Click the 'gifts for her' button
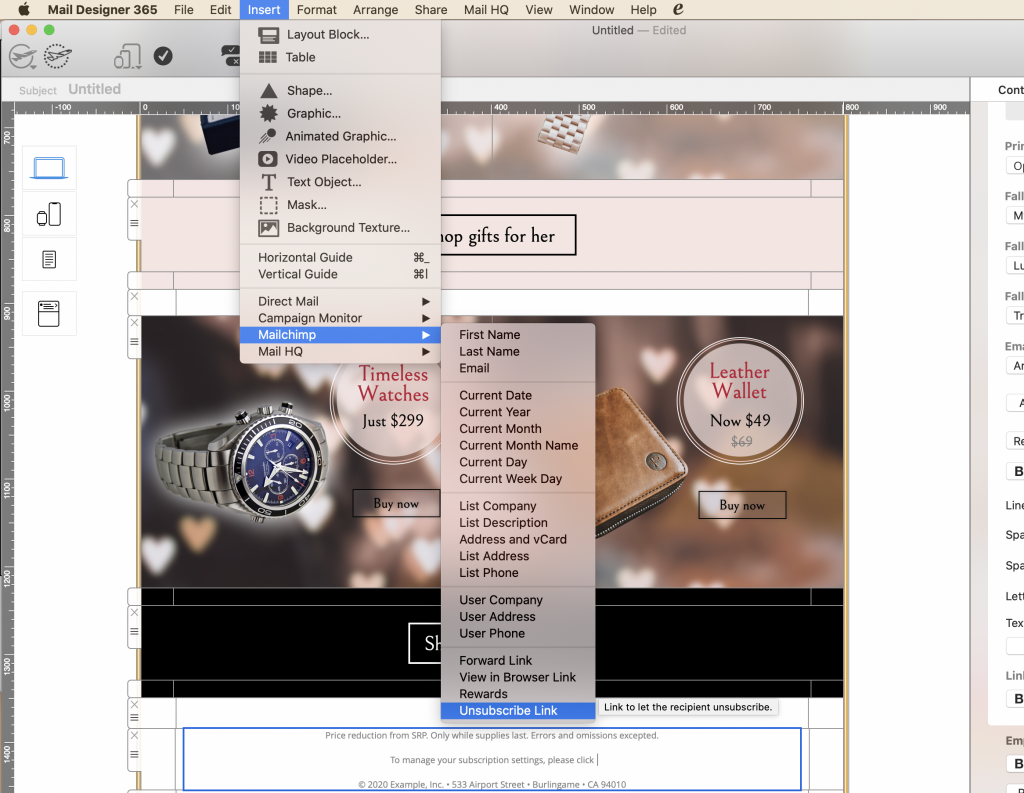This screenshot has height=793, width=1024. click(x=508, y=235)
